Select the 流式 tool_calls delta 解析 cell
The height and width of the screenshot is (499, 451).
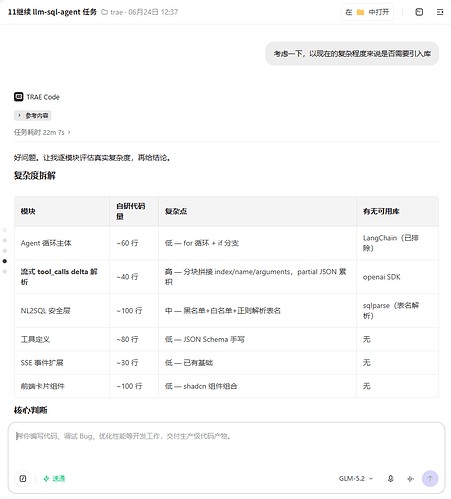(x=62, y=277)
